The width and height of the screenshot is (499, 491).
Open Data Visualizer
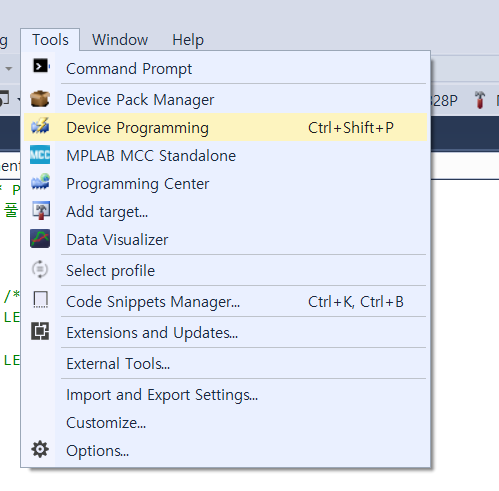tap(225, 239)
